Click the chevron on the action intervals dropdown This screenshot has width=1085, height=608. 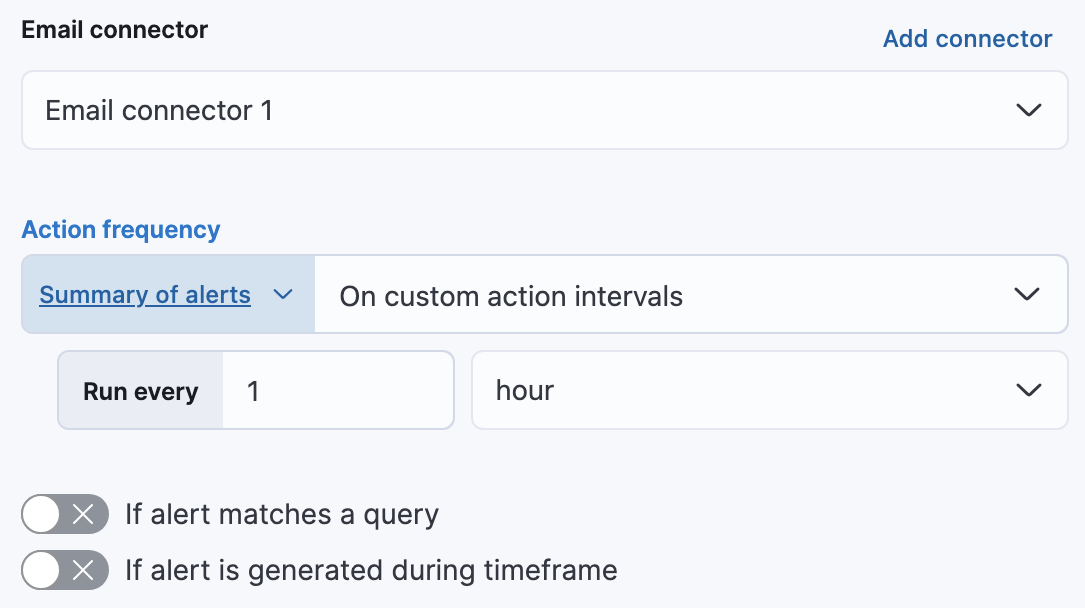coord(1026,294)
